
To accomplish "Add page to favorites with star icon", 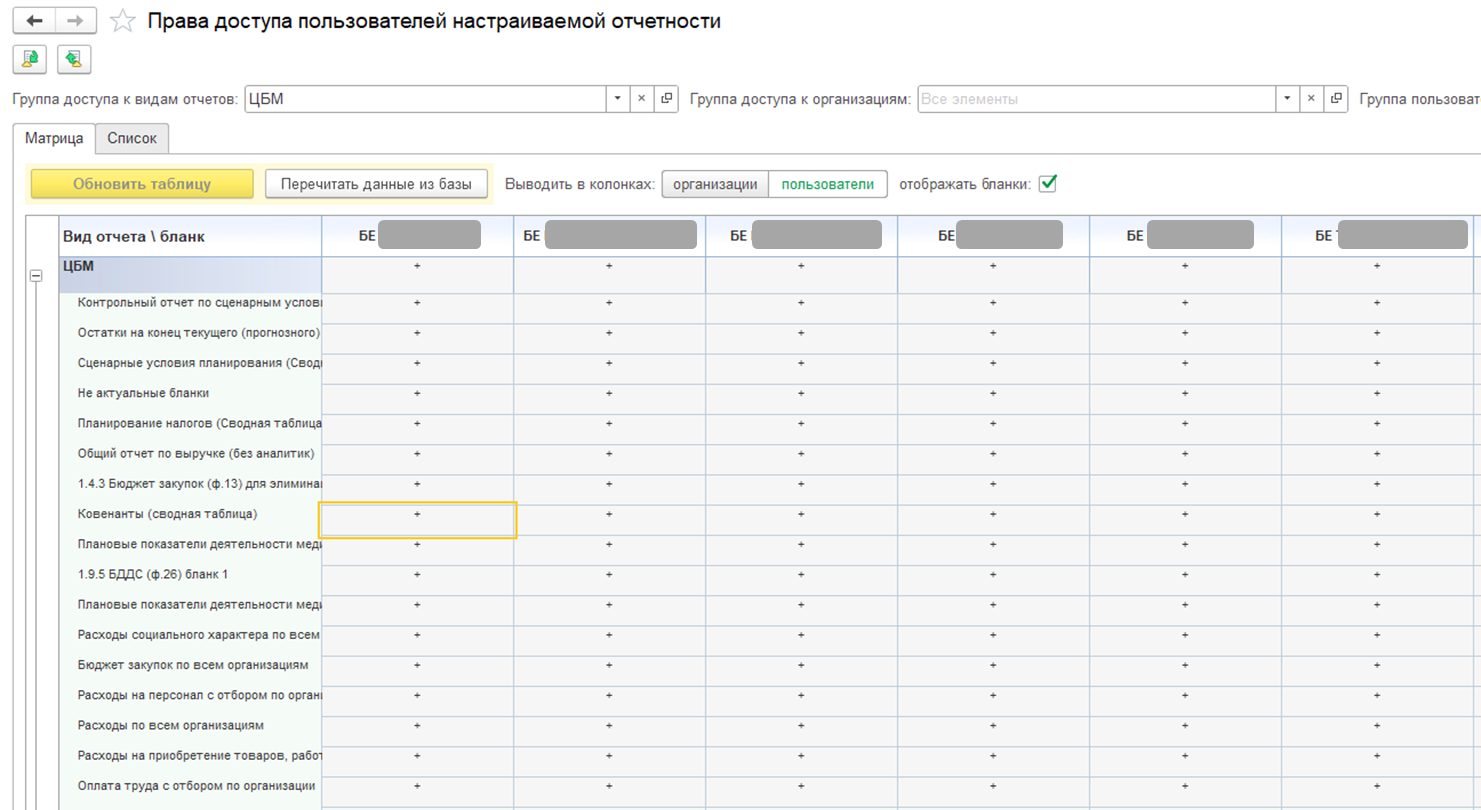I will [x=122, y=22].
